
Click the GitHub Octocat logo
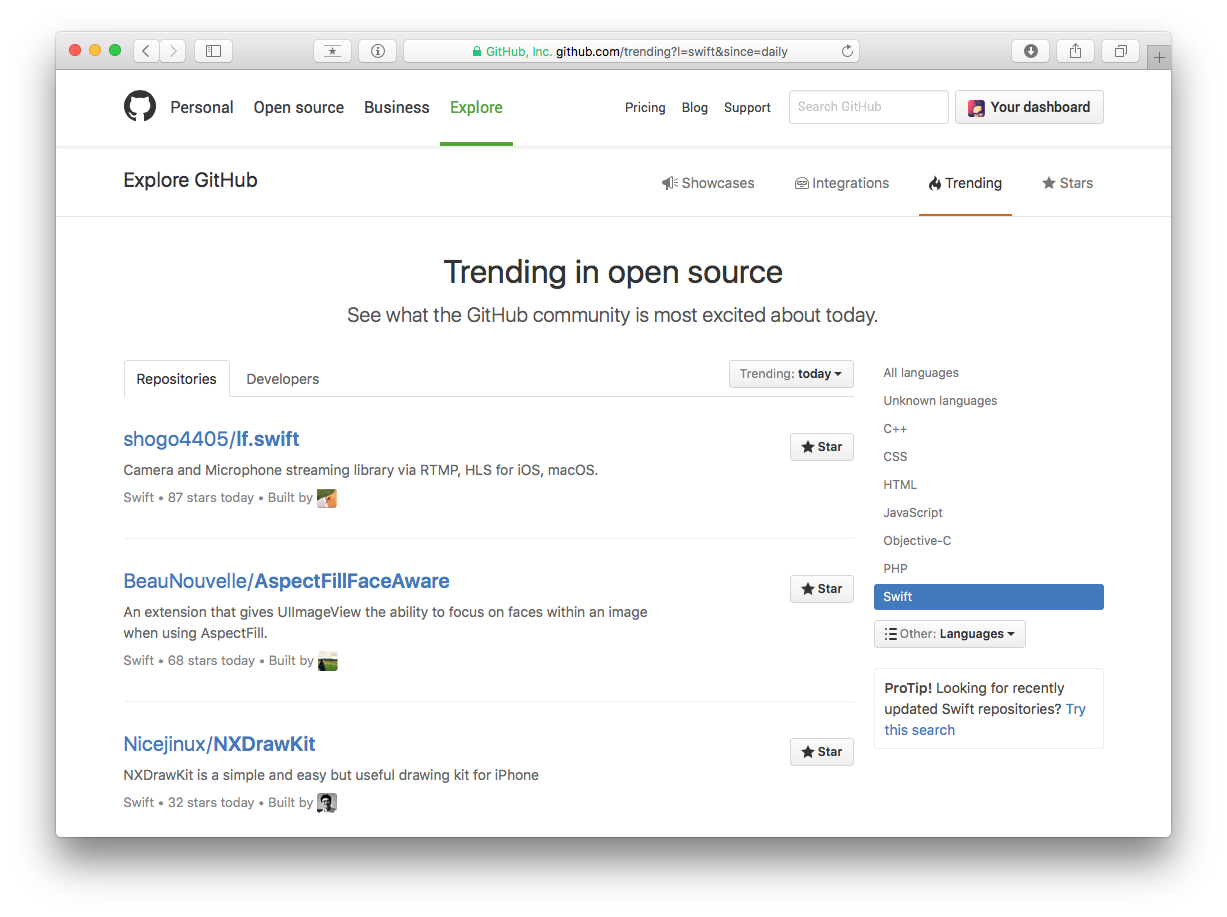coord(140,107)
